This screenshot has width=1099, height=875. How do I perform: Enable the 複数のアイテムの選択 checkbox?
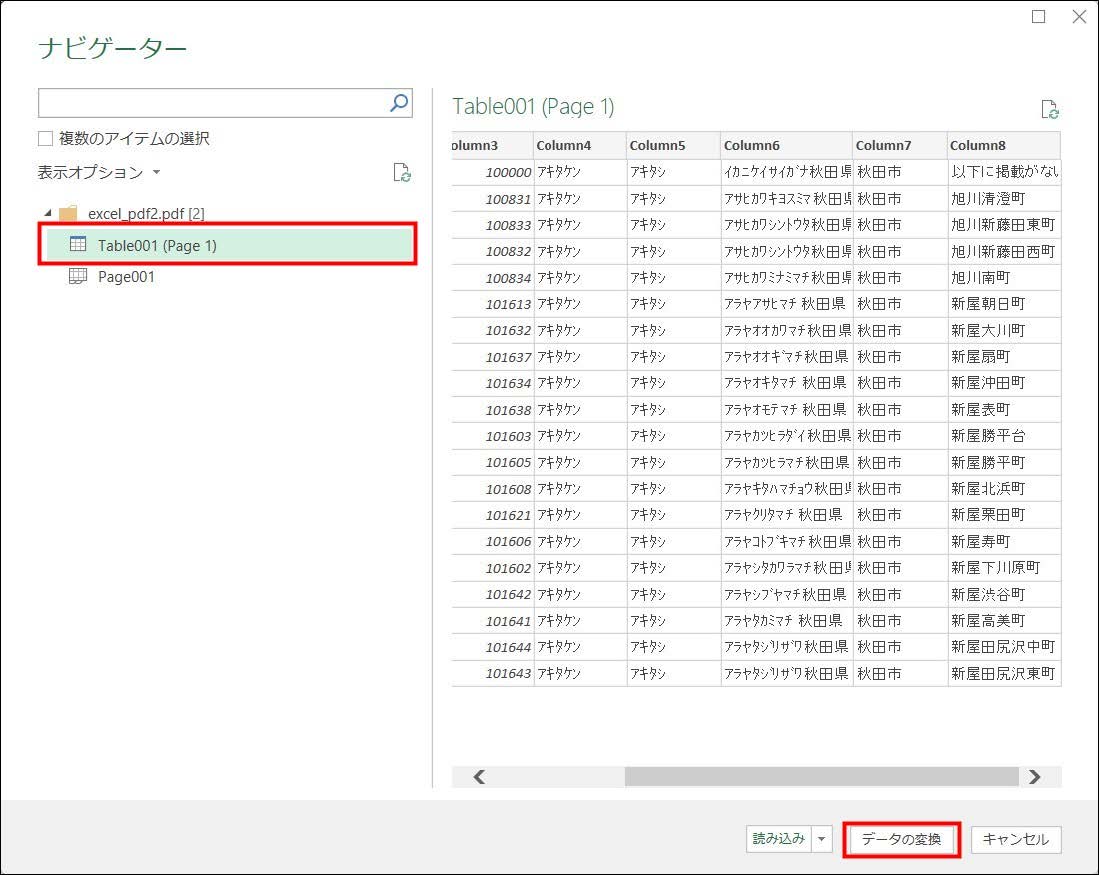pyautogui.click(x=46, y=139)
